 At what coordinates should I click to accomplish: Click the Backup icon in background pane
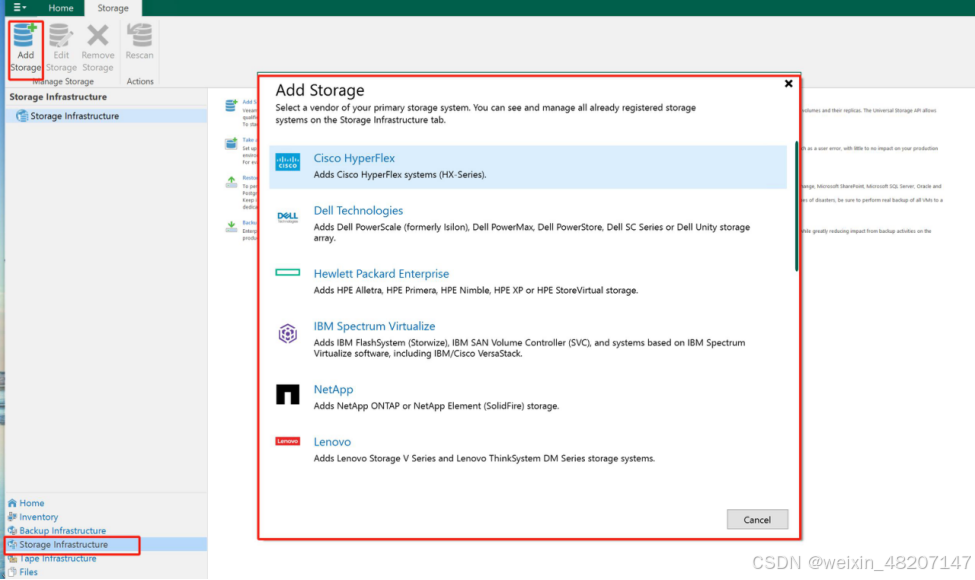tap(231, 226)
